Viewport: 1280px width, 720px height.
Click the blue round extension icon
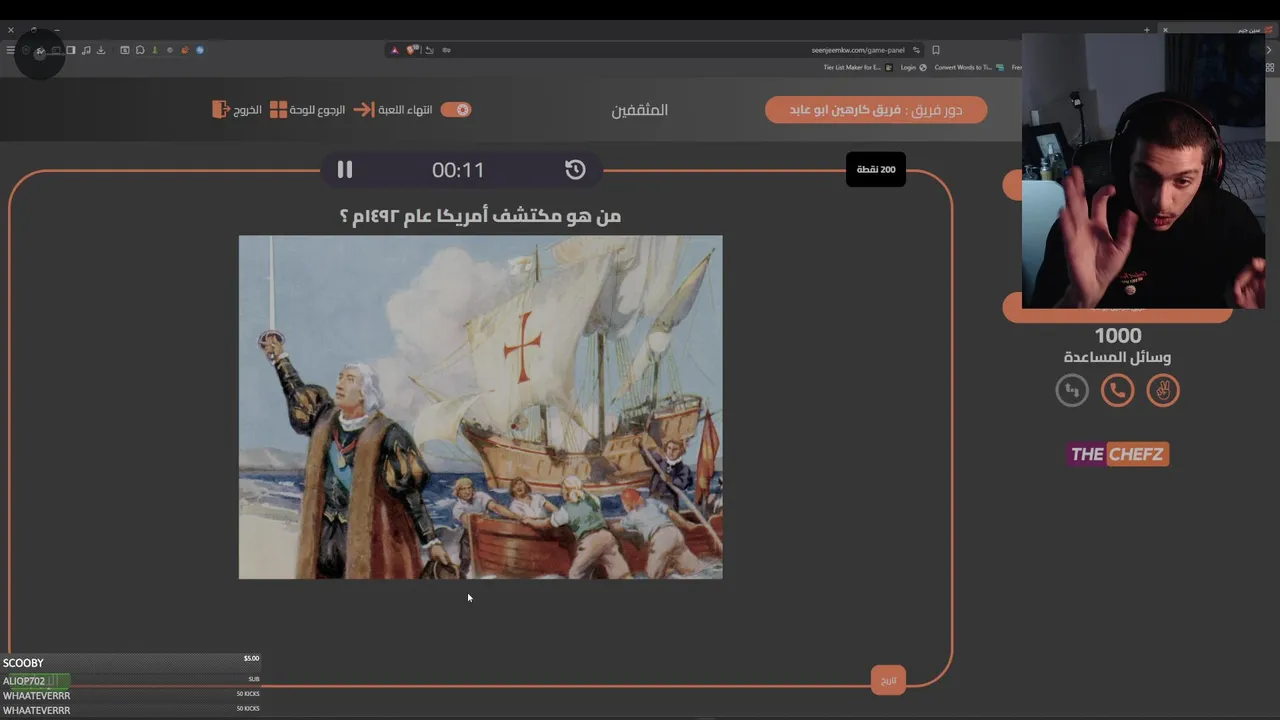(200, 50)
